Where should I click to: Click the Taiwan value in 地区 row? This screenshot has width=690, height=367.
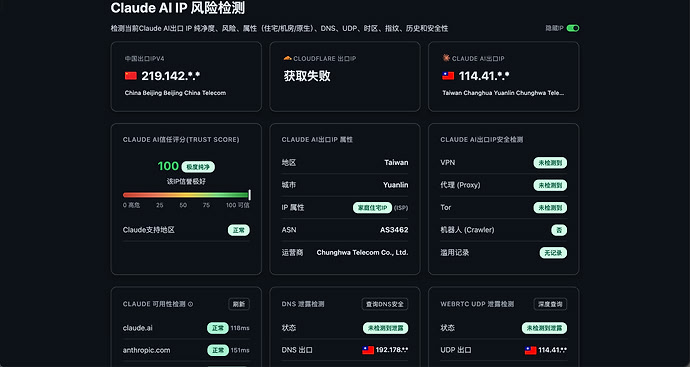[x=396, y=162]
